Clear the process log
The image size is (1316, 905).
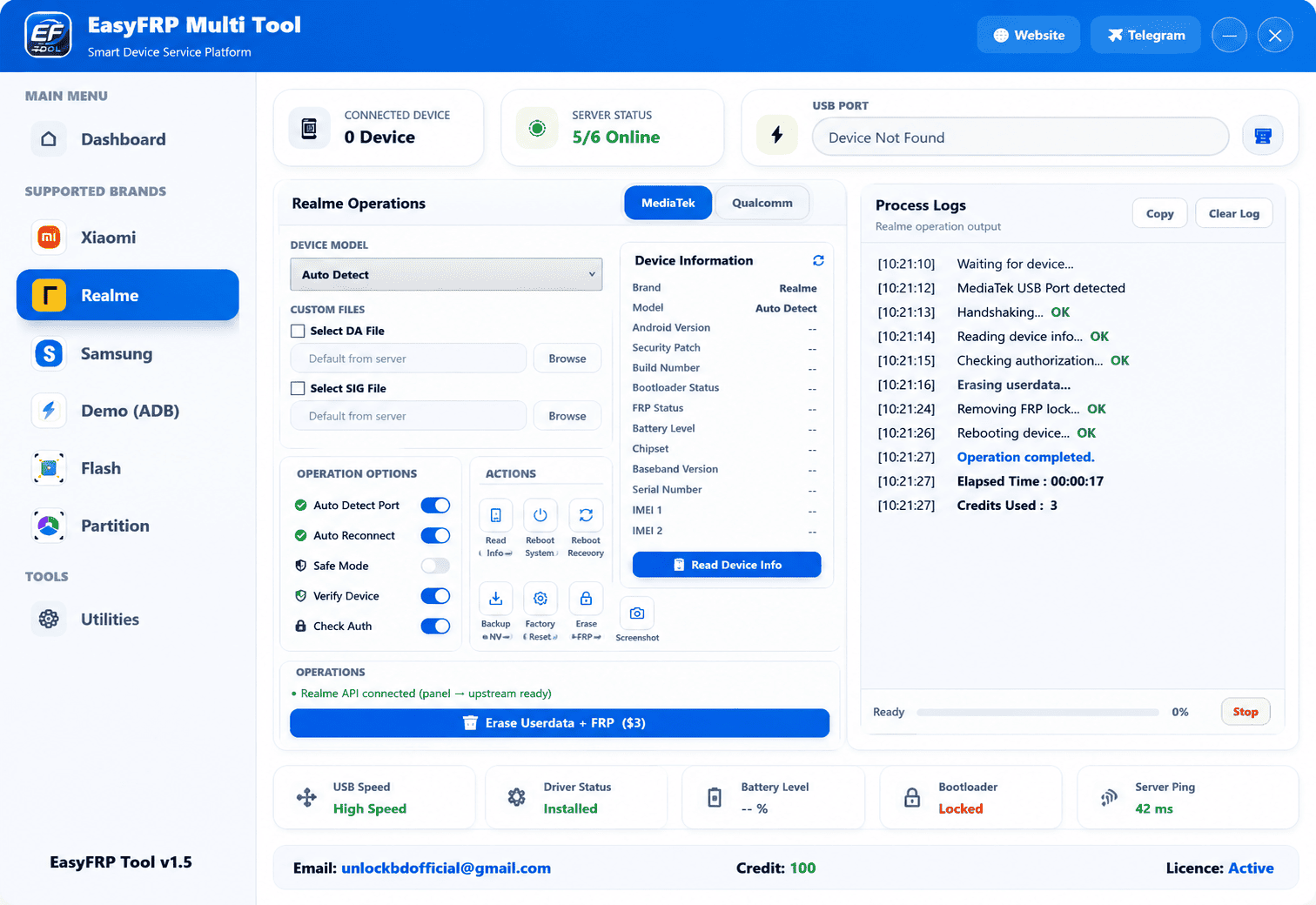click(x=1233, y=213)
